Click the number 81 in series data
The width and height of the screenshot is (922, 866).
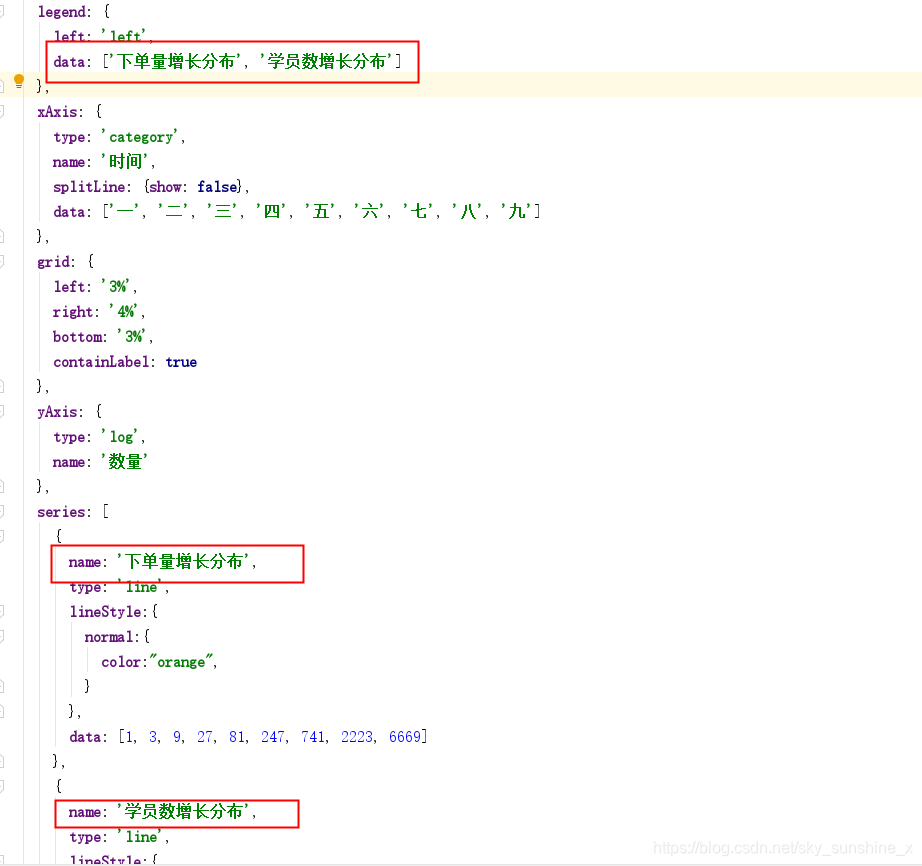(237, 737)
